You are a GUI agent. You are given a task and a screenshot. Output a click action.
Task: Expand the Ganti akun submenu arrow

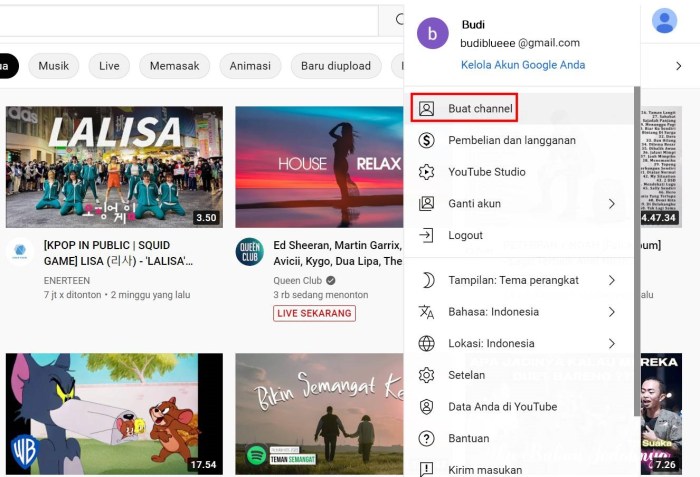612,204
